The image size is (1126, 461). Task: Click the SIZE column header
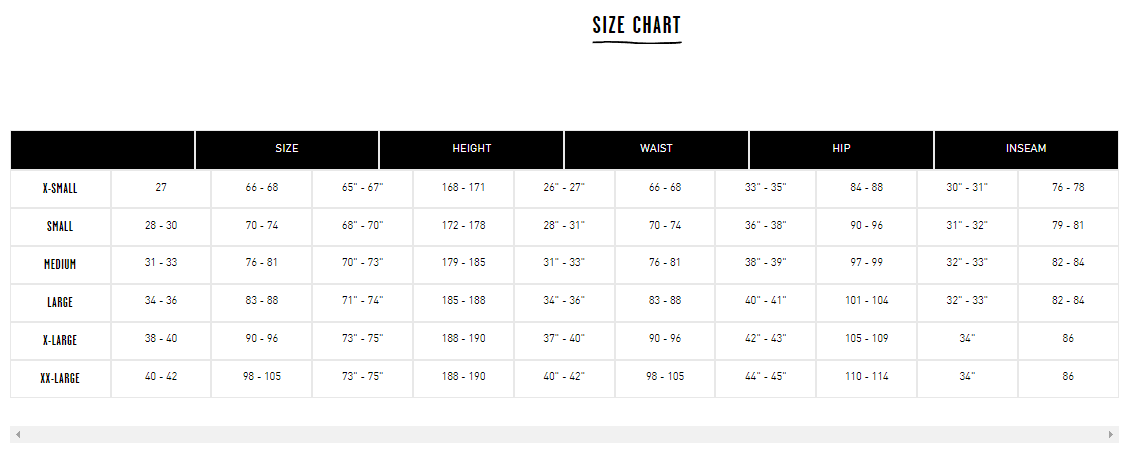tap(287, 149)
